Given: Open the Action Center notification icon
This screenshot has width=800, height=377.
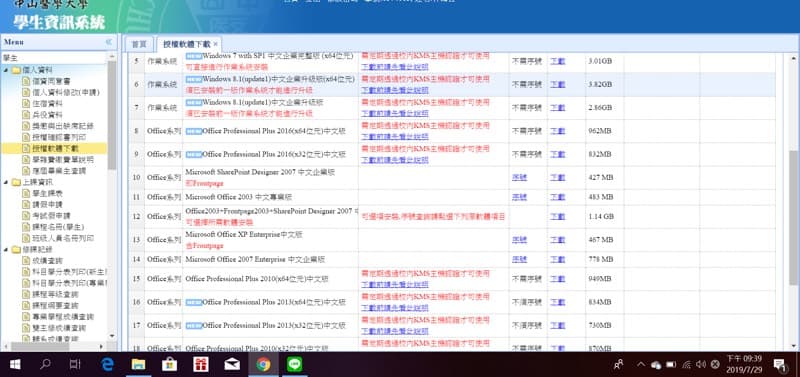Looking at the screenshot, I should tap(780, 364).
